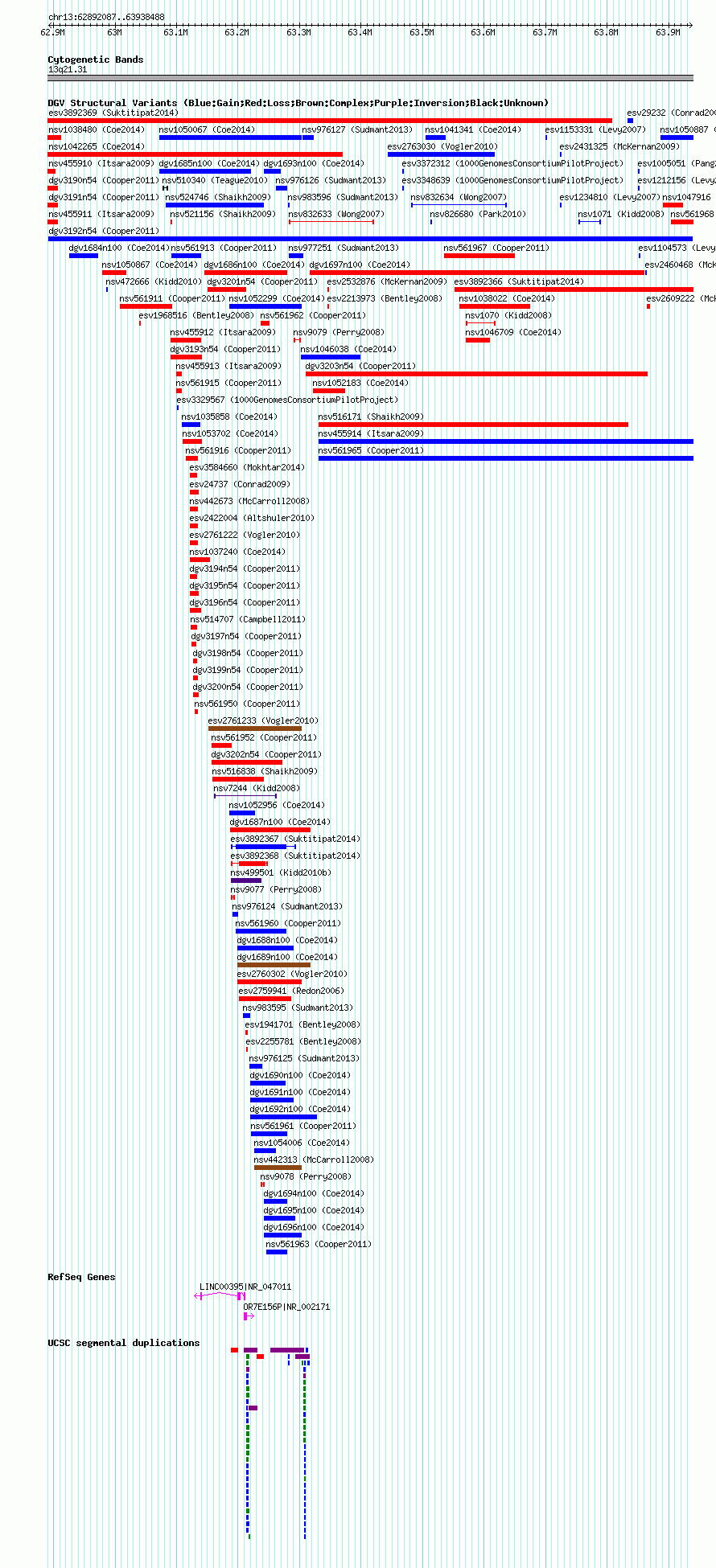Click chr13:62892087..63938488 coordinates label

(106, 17)
